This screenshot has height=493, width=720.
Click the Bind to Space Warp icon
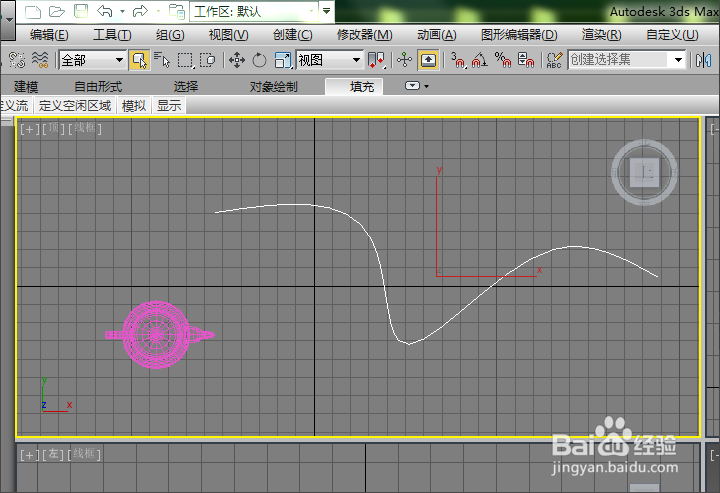tap(40, 60)
